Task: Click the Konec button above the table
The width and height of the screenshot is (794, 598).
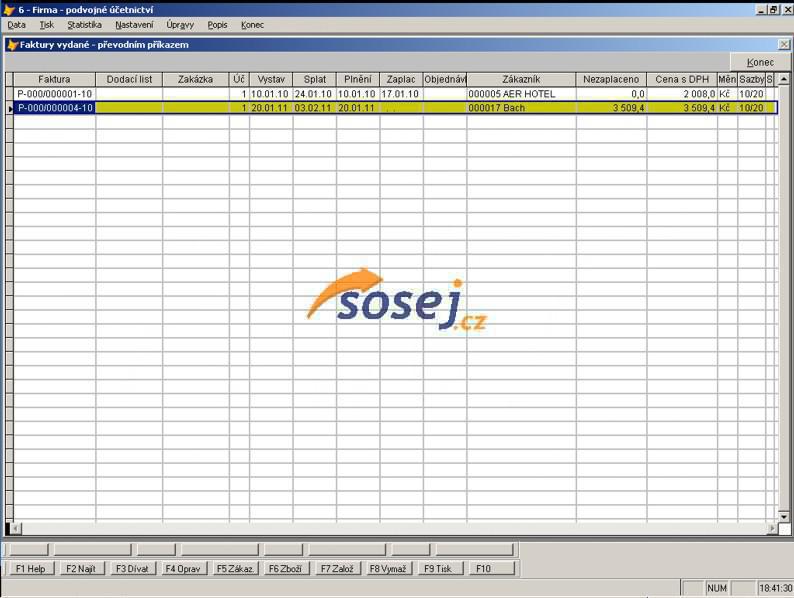Action: tap(760, 62)
